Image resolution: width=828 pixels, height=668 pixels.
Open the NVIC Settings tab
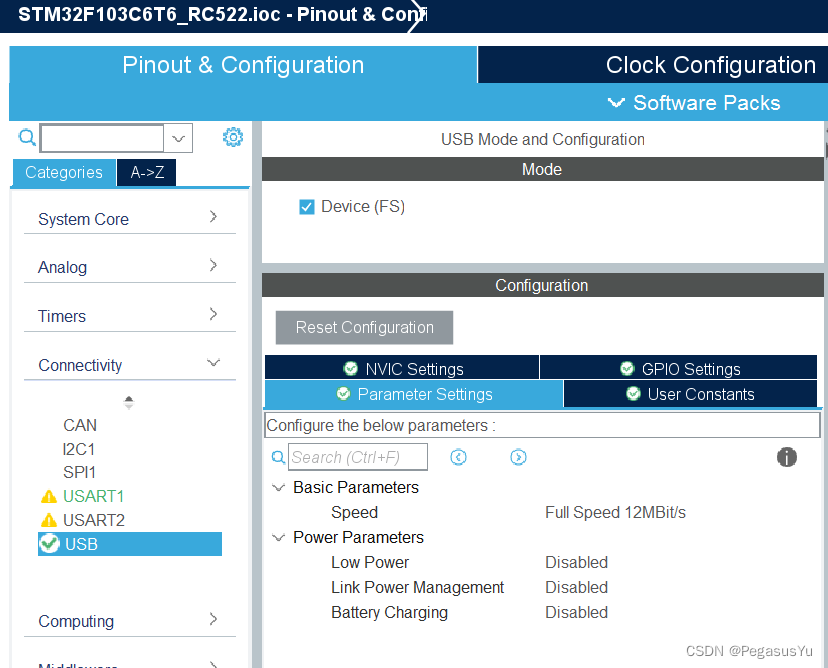coord(402,368)
